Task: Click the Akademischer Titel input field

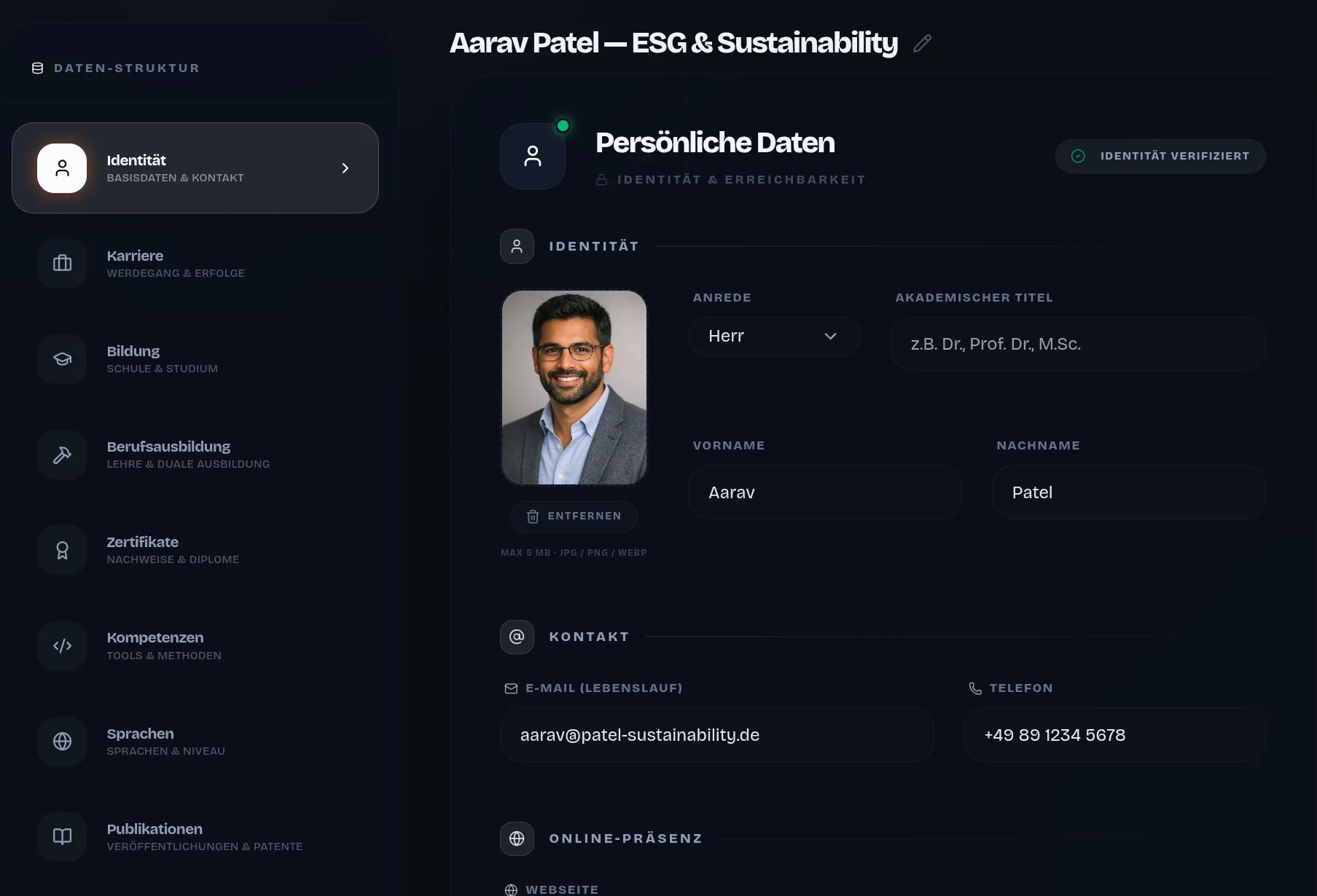Action: pyautogui.click(x=1078, y=344)
